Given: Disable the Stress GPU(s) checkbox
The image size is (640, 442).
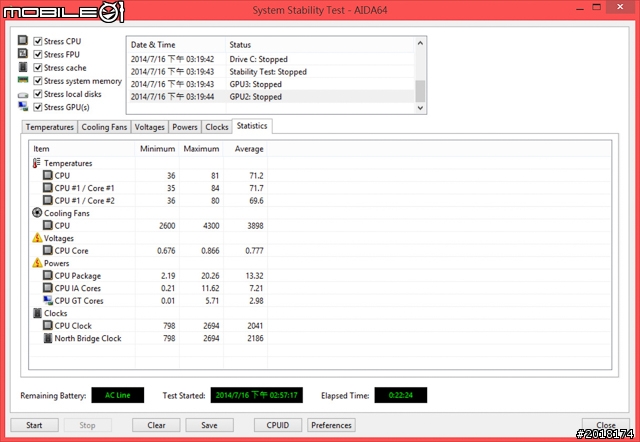Looking at the screenshot, I should coord(38,107).
